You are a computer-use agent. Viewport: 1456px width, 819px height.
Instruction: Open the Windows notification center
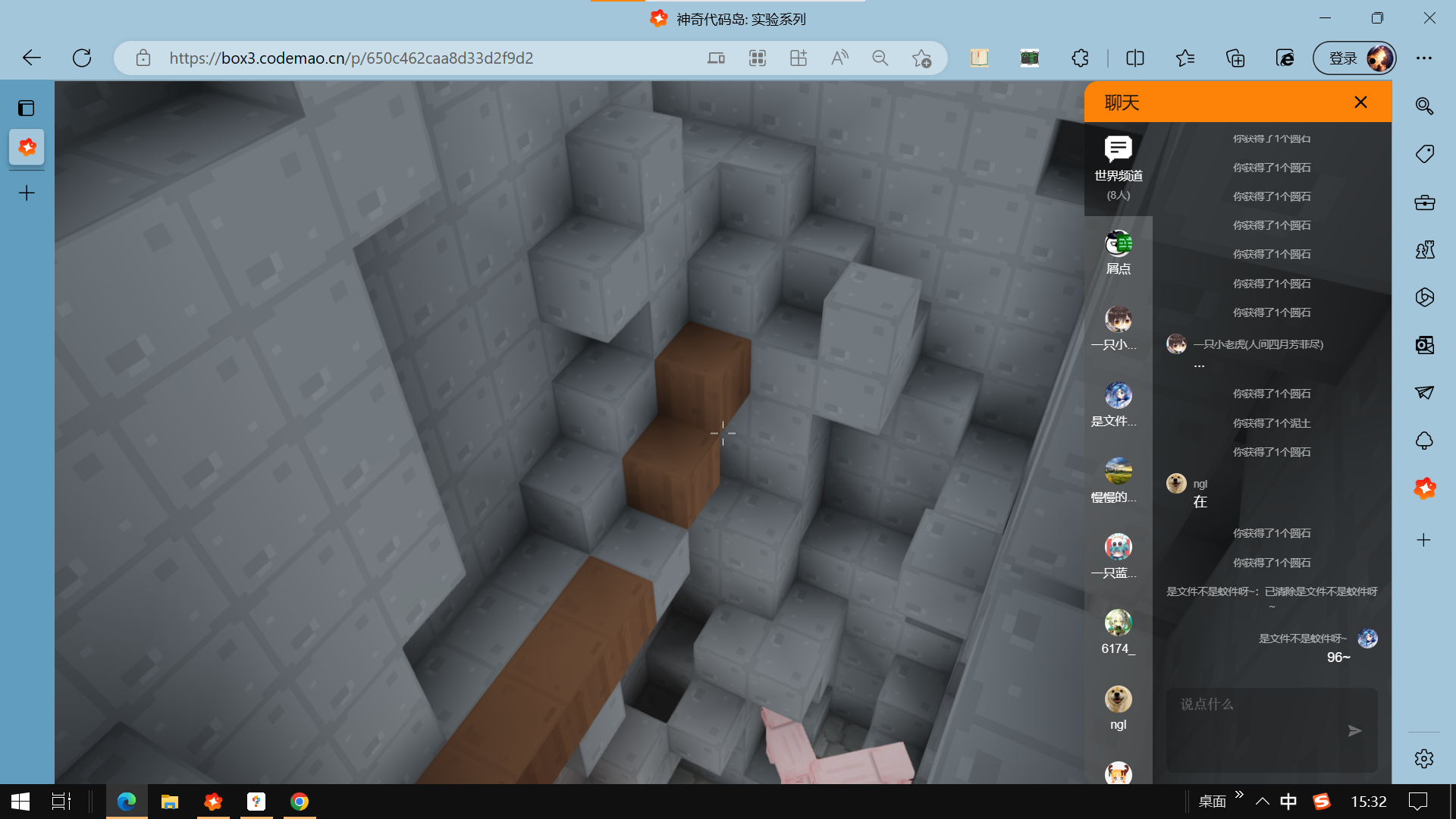click(1417, 802)
